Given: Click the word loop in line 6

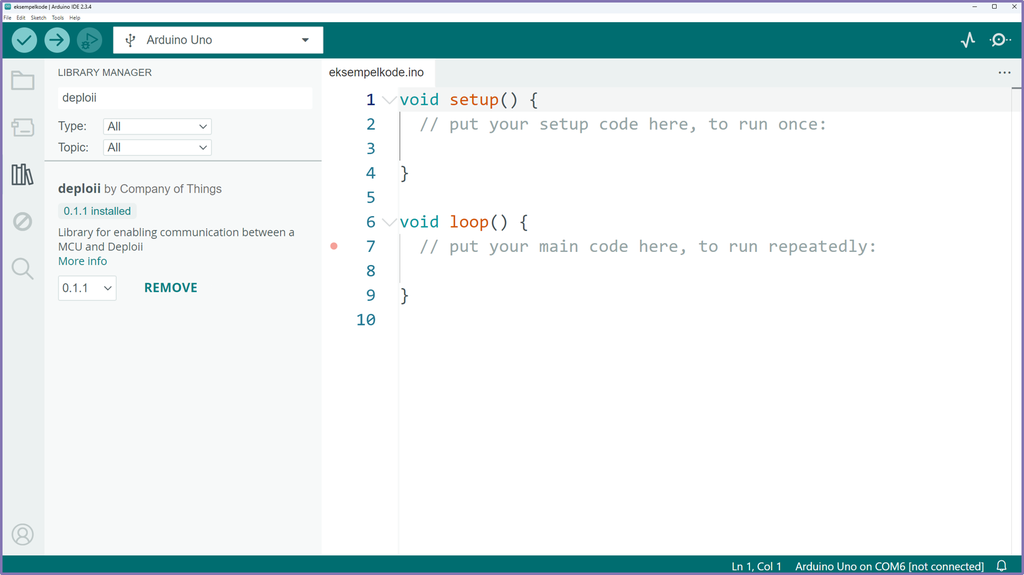Looking at the screenshot, I should [469, 222].
